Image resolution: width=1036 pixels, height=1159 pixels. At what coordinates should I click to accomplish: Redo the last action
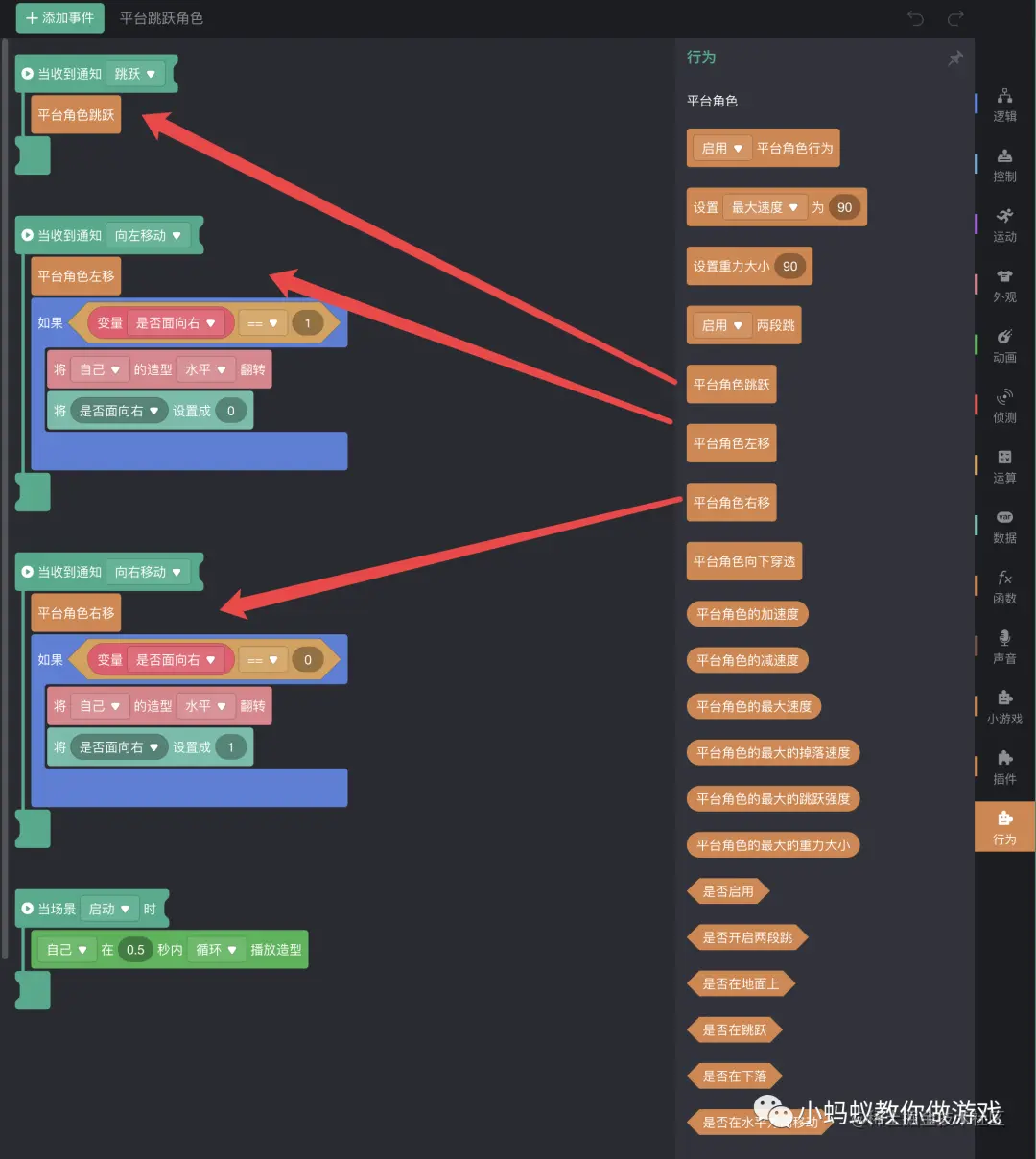955,18
